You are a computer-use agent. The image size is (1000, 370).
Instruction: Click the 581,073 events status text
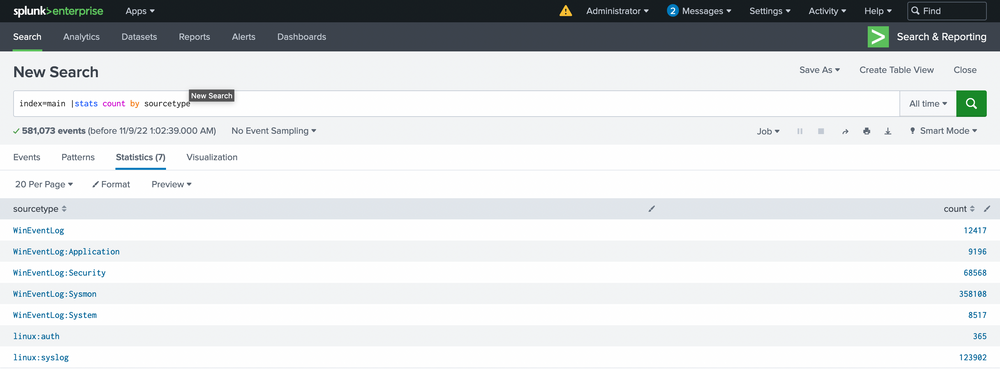tap(54, 131)
